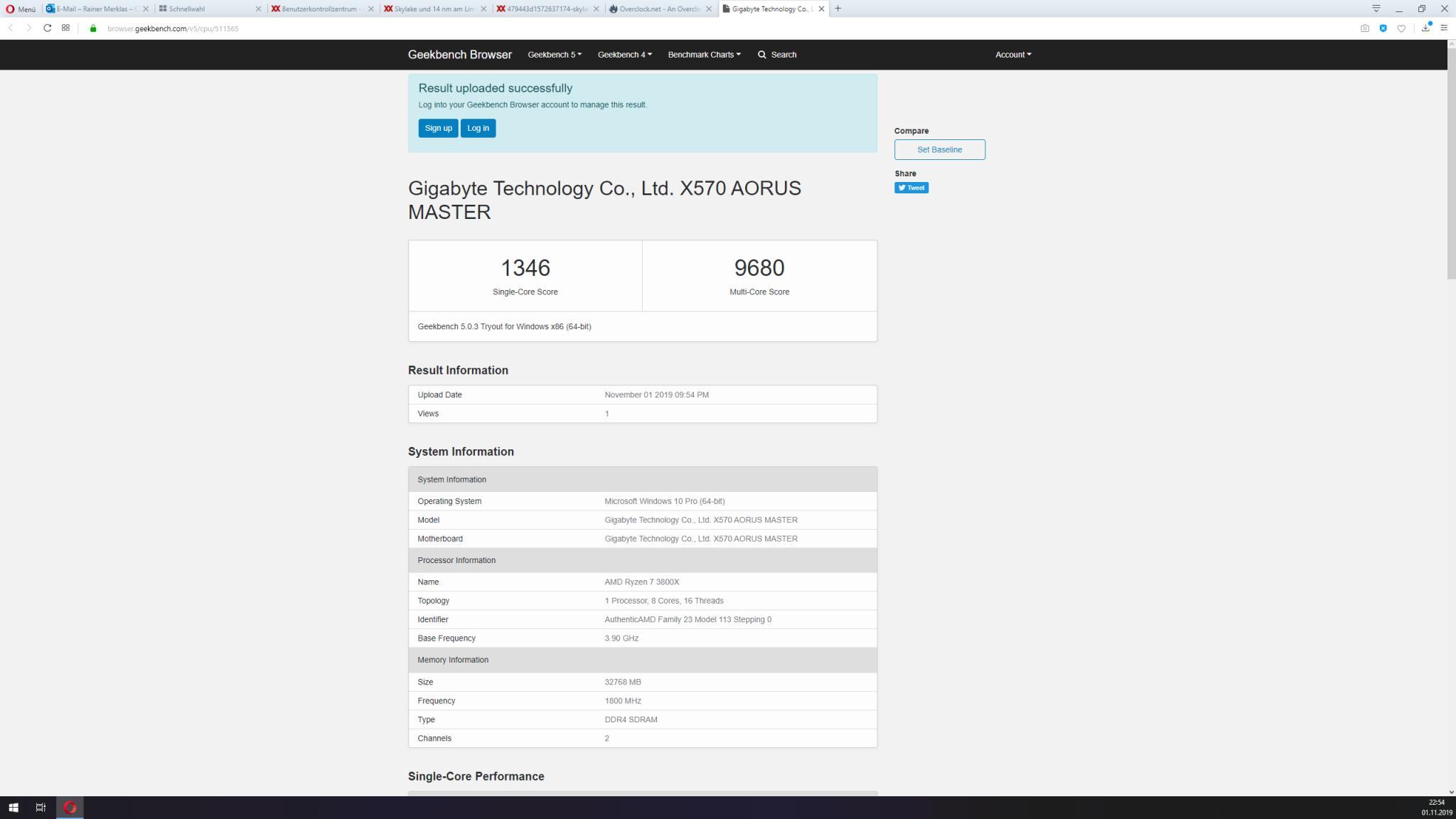Viewport: 1456px width, 819px height.
Task: Click the Set Baseline button
Action: pyautogui.click(x=939, y=149)
